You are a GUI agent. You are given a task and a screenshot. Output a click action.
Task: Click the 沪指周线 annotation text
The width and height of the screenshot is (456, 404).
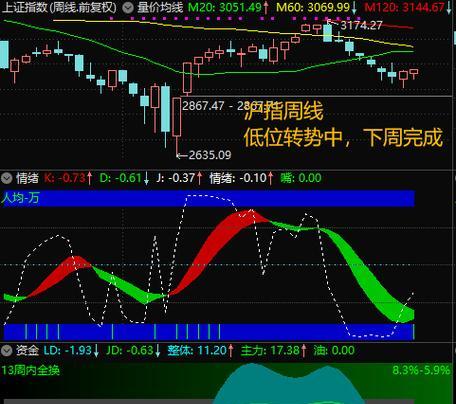click(x=284, y=111)
